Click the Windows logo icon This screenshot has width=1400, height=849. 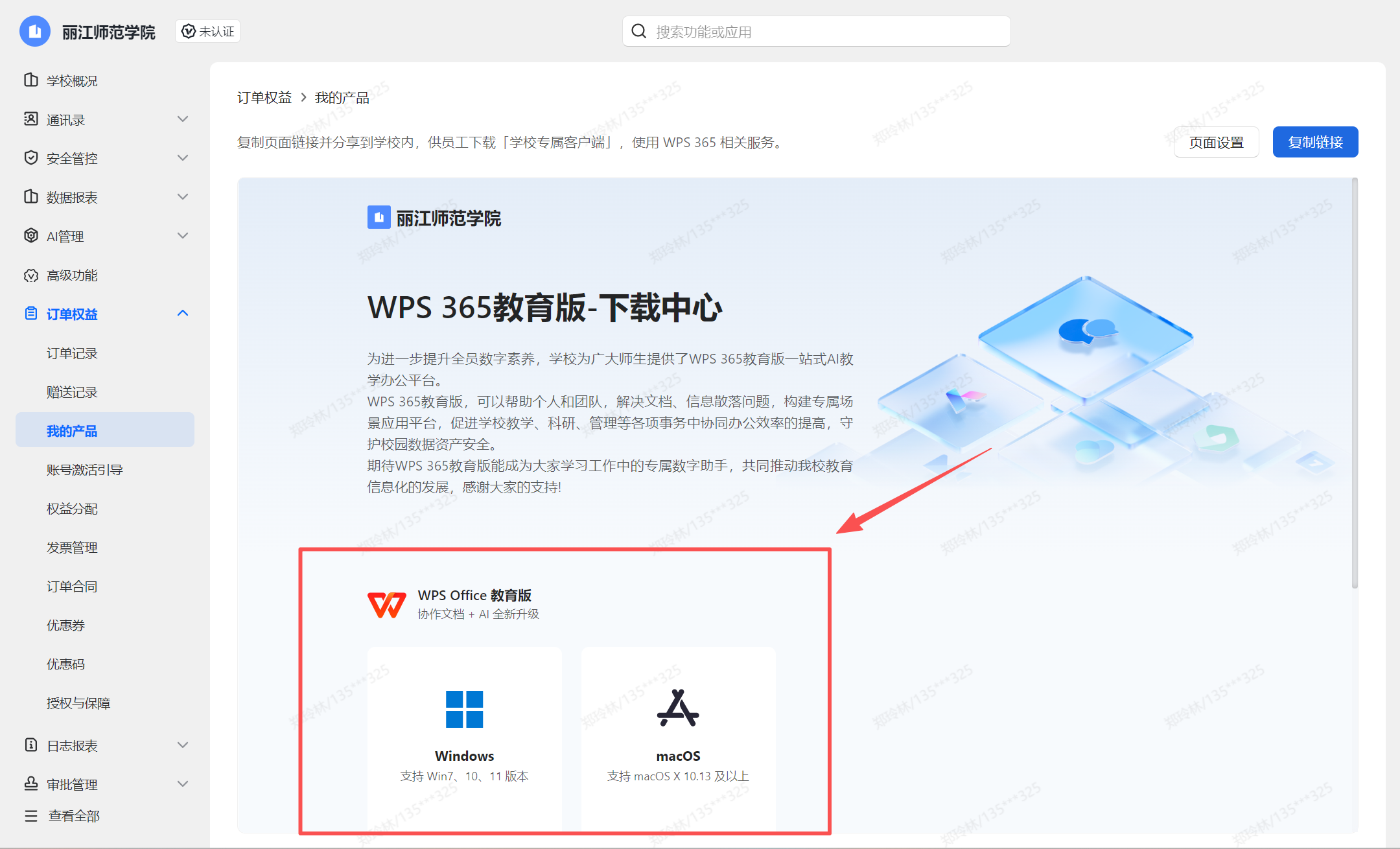coord(464,709)
